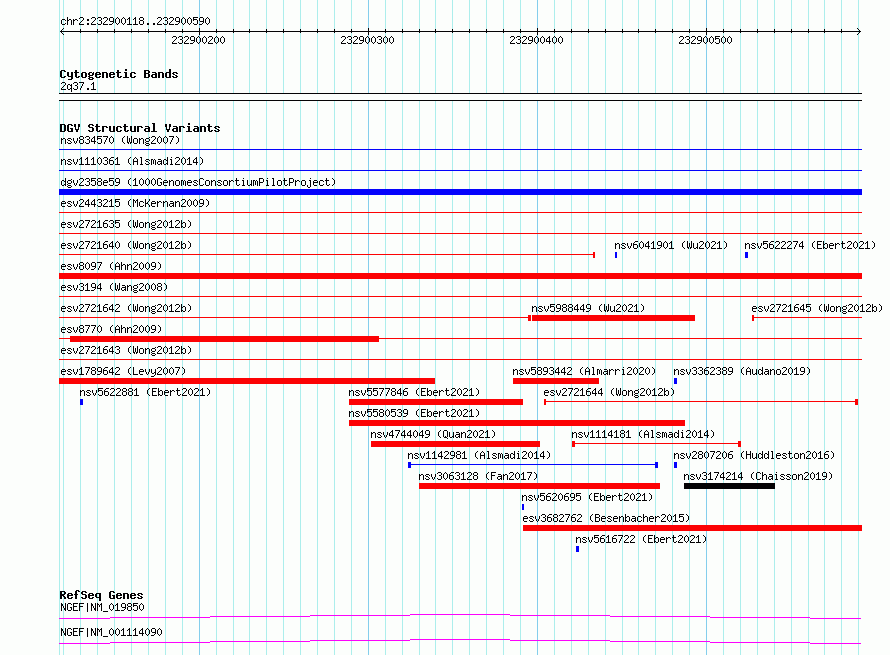Click the RefSeq Genes track title
The width and height of the screenshot is (890, 655).
click(101, 595)
